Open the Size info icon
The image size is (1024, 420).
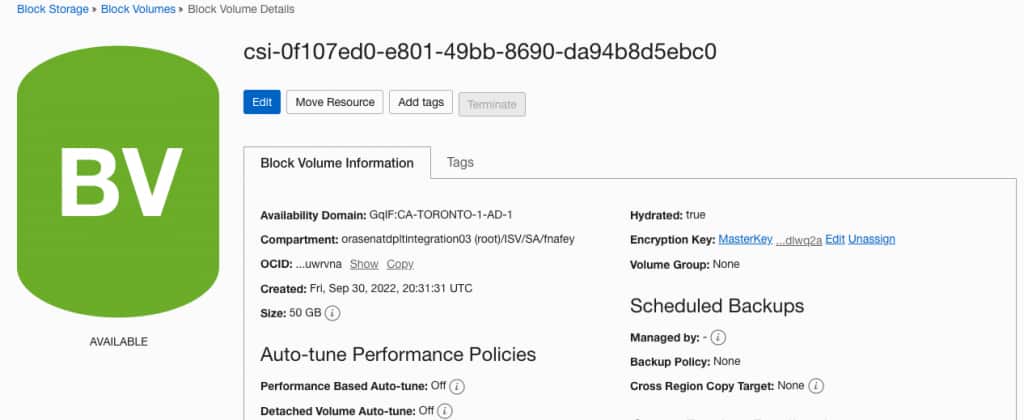pos(332,314)
